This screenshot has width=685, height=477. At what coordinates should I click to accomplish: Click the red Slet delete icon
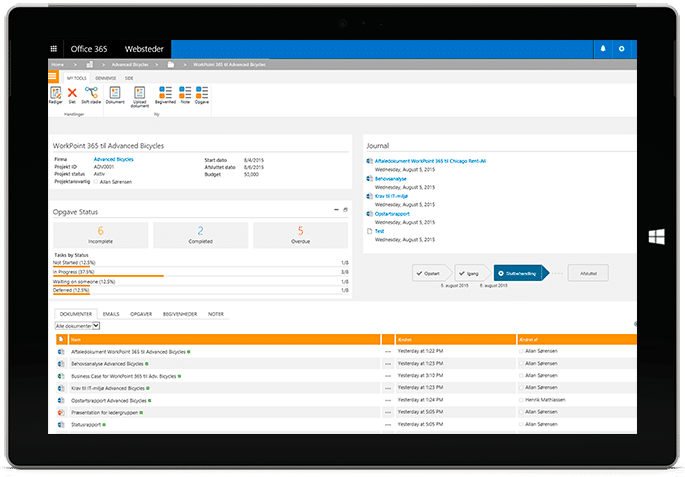pos(72,95)
